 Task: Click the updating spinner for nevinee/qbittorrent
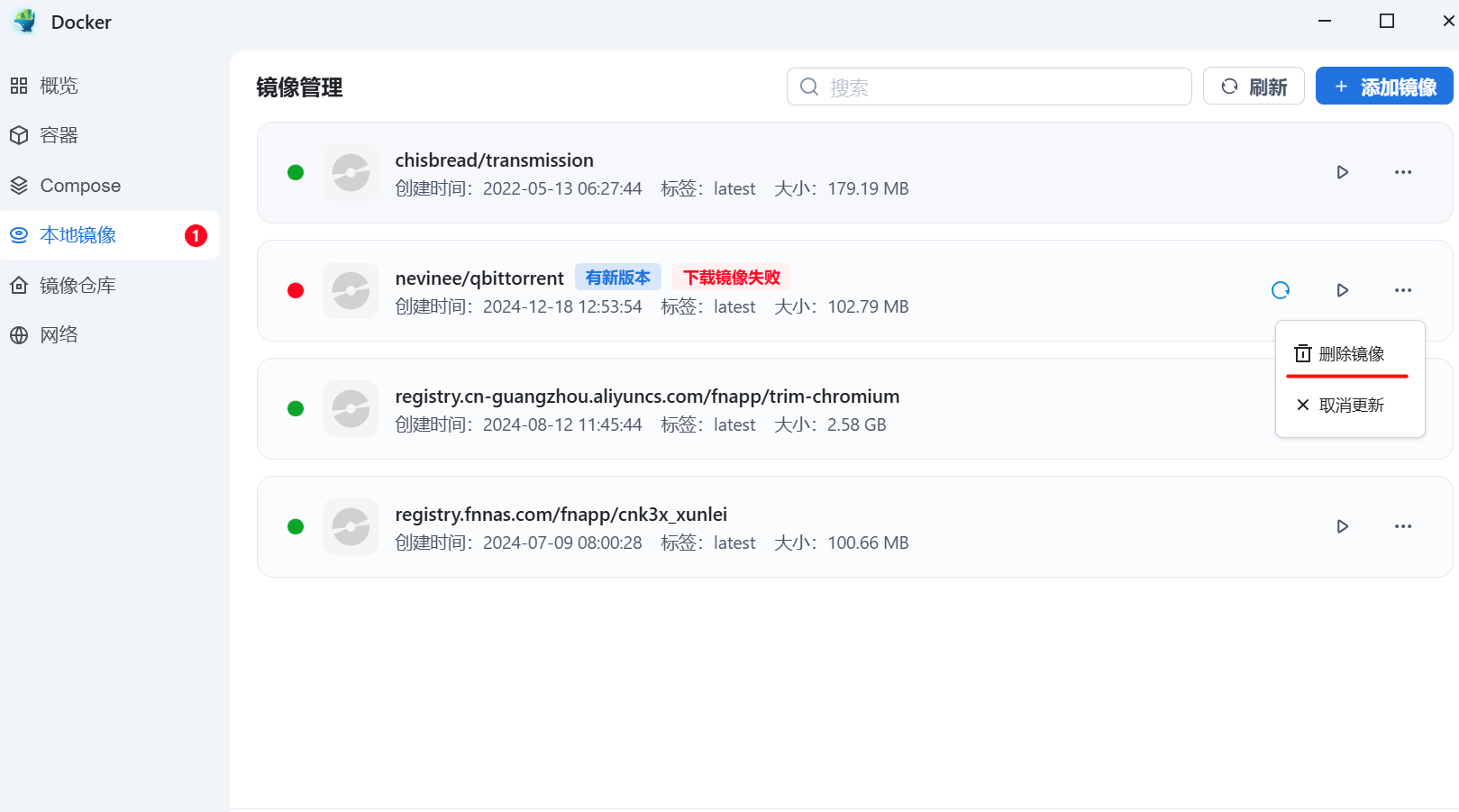click(x=1281, y=290)
